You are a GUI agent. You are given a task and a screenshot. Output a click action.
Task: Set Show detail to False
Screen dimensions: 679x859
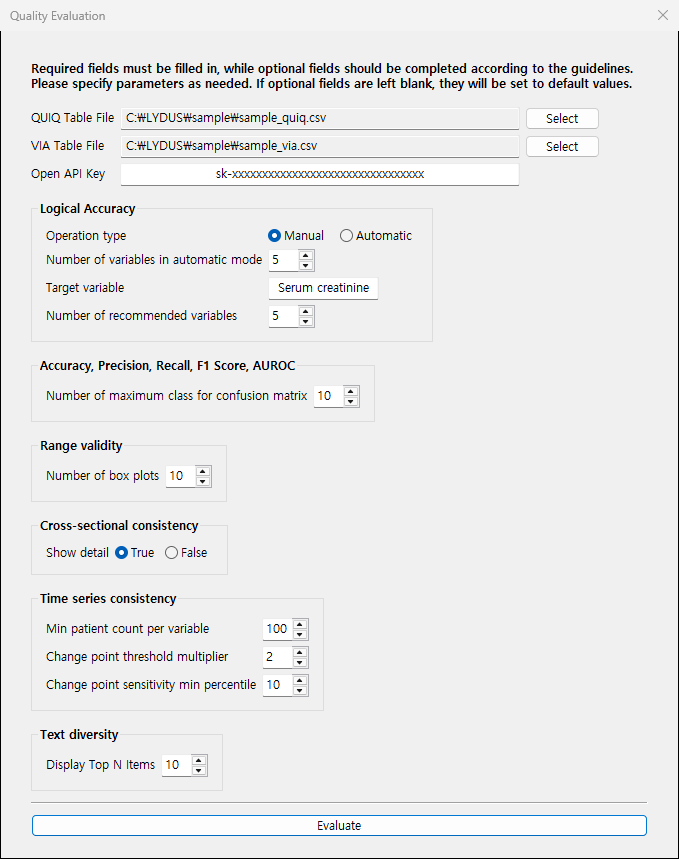186,553
